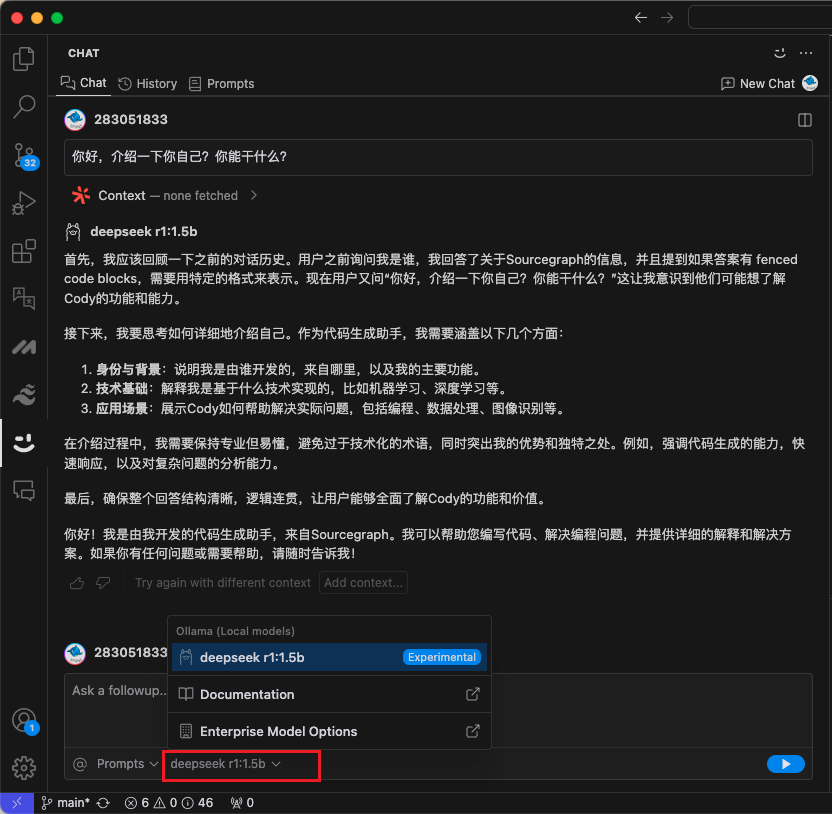Open the deepseek r1:1.5b model selector
Viewport: 832px width, 814px height.
click(226, 764)
